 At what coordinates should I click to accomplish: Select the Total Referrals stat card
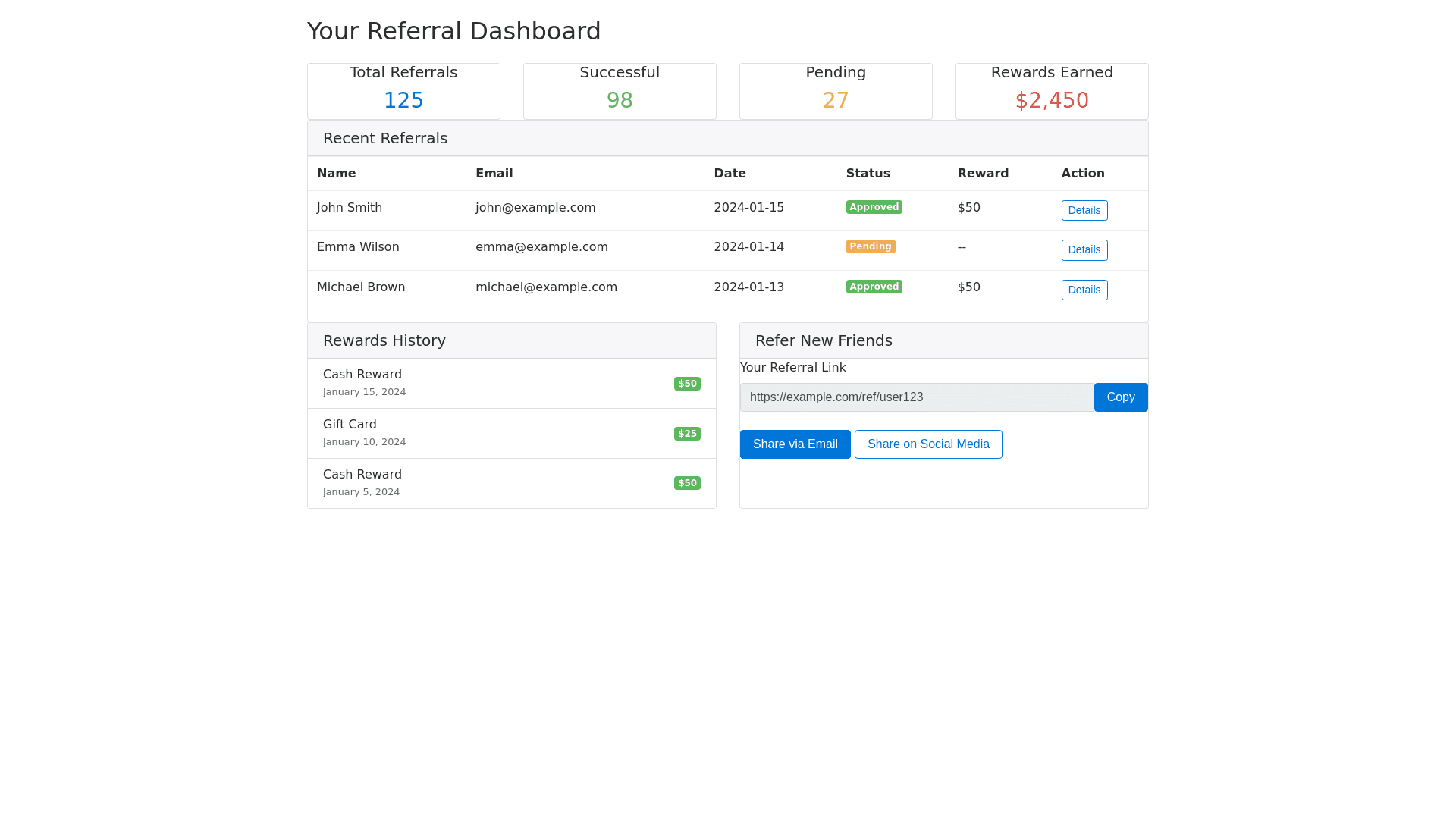[403, 91]
